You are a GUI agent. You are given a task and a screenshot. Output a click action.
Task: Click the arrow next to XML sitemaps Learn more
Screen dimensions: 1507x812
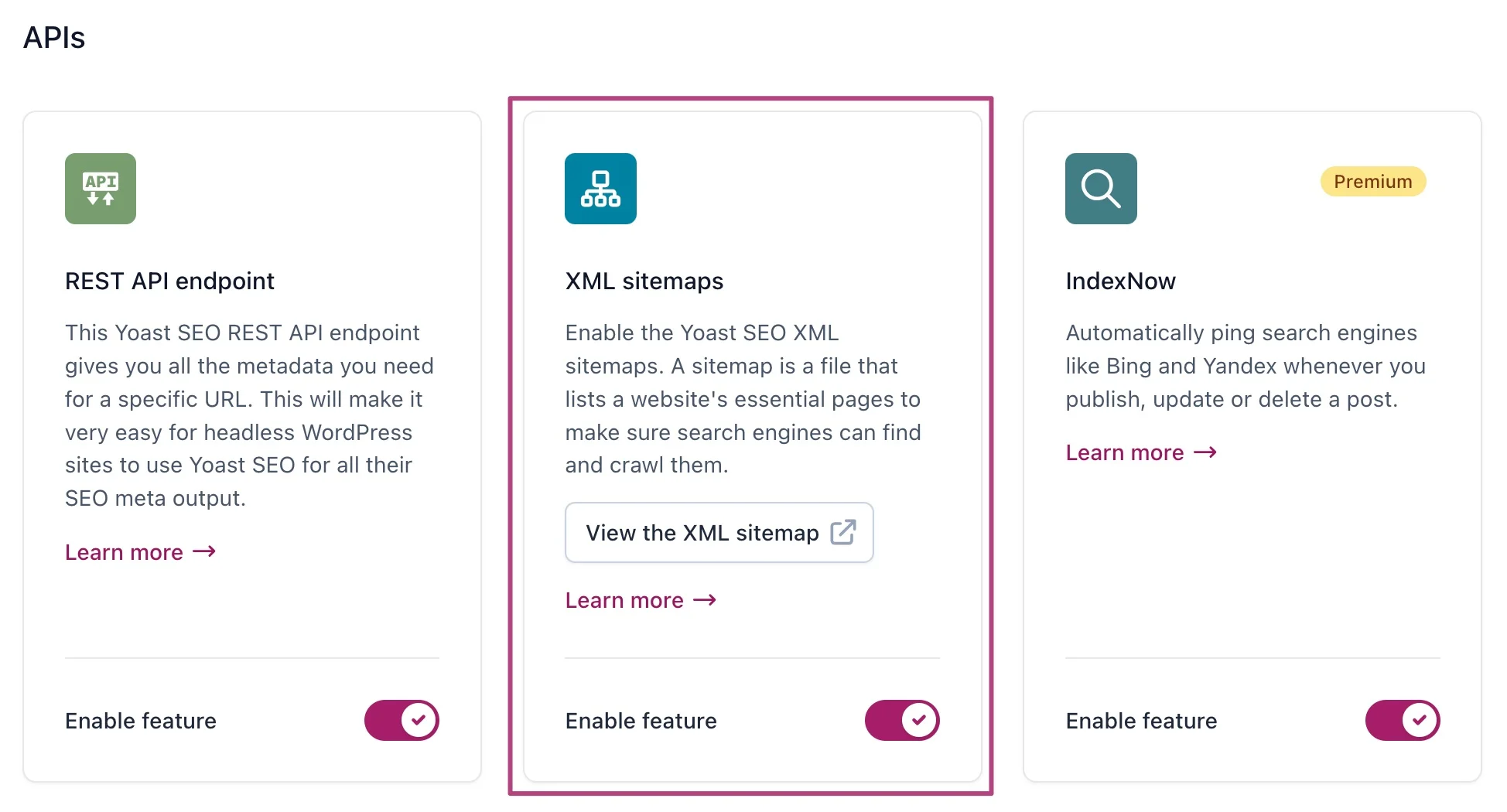(704, 599)
